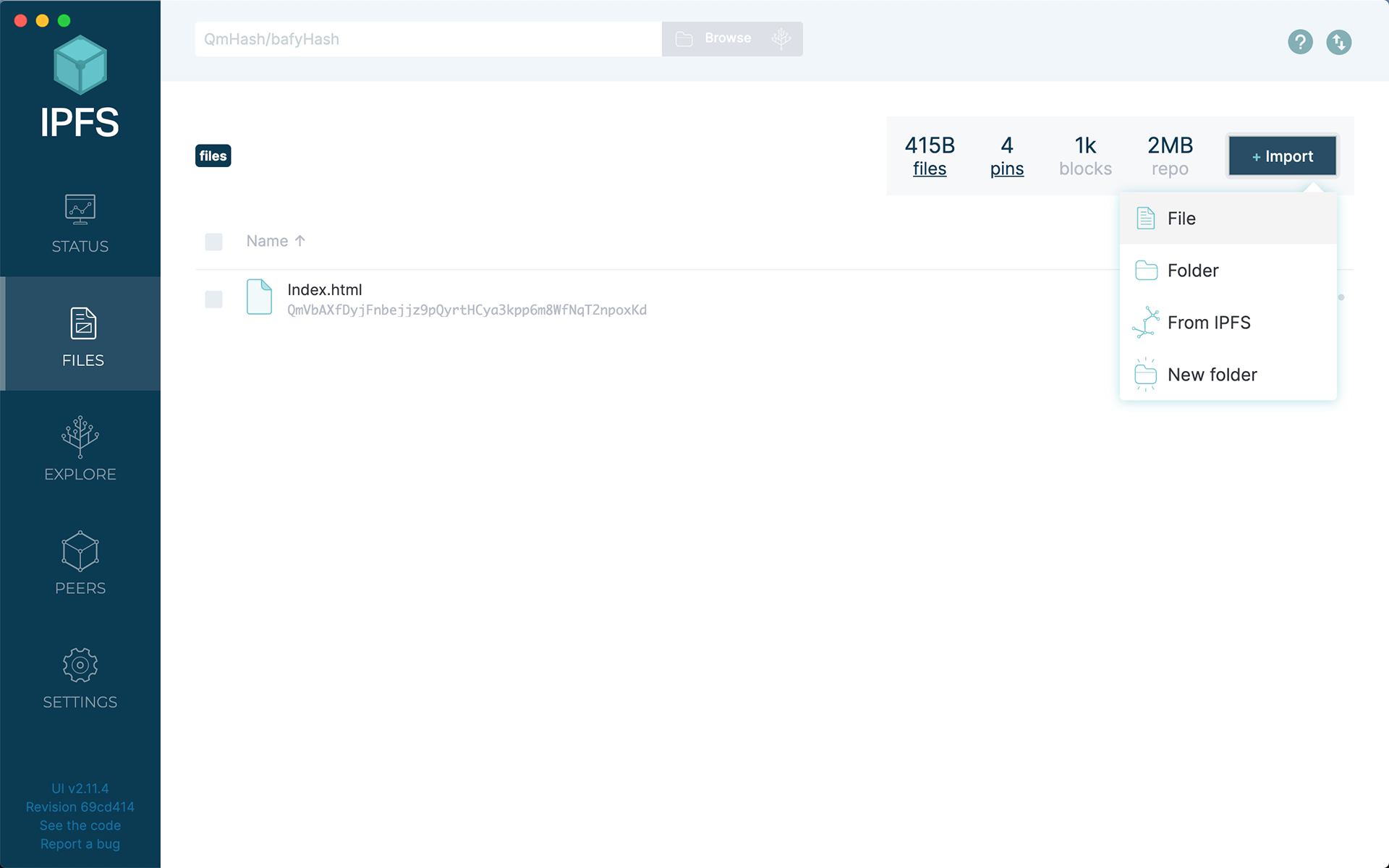Choose From IPFS in the import menu

click(x=1228, y=323)
